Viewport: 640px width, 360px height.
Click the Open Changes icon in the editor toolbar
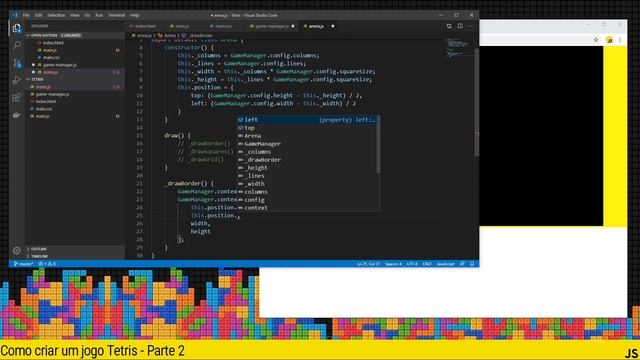tap(449, 26)
